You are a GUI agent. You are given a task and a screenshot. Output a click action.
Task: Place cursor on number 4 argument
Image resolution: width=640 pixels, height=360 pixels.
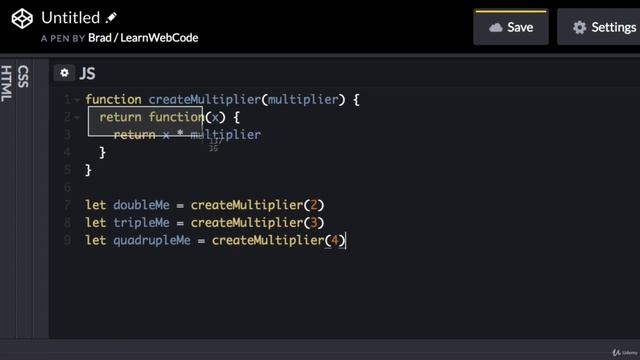click(x=335, y=240)
